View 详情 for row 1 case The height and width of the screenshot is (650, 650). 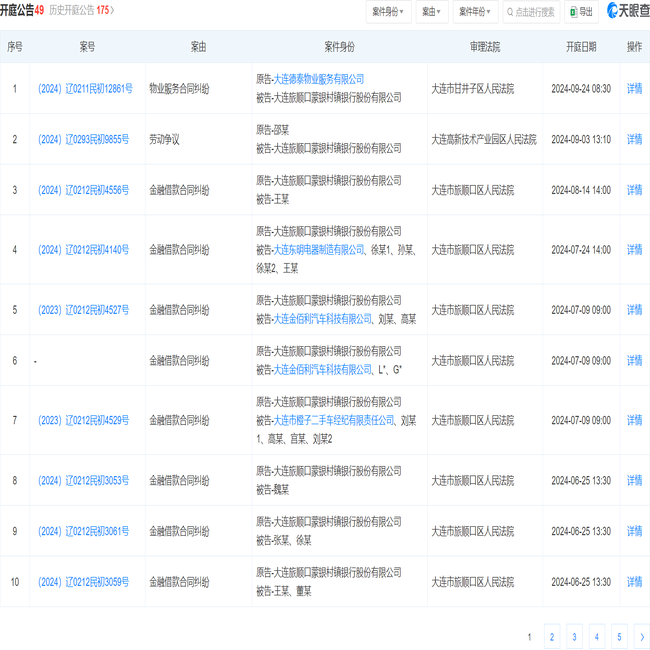coord(634,88)
